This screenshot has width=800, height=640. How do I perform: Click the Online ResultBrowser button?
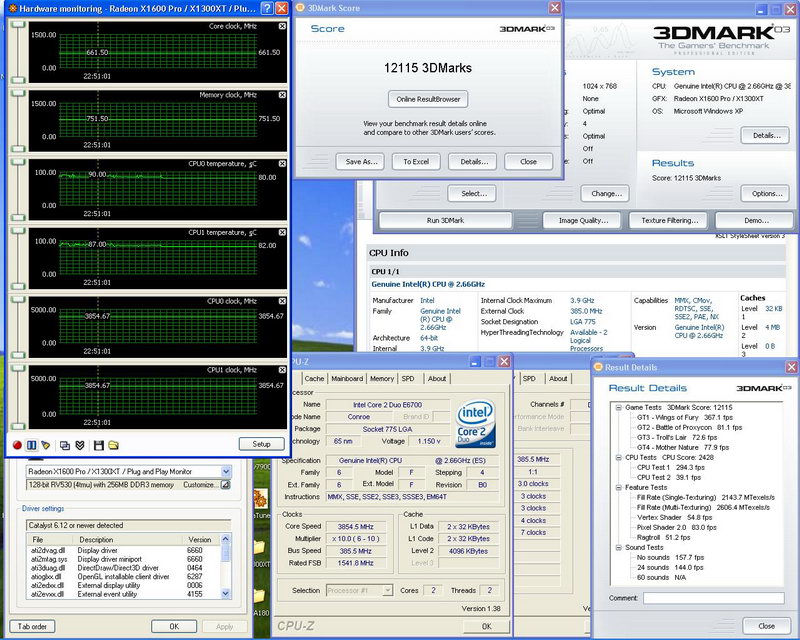click(428, 99)
